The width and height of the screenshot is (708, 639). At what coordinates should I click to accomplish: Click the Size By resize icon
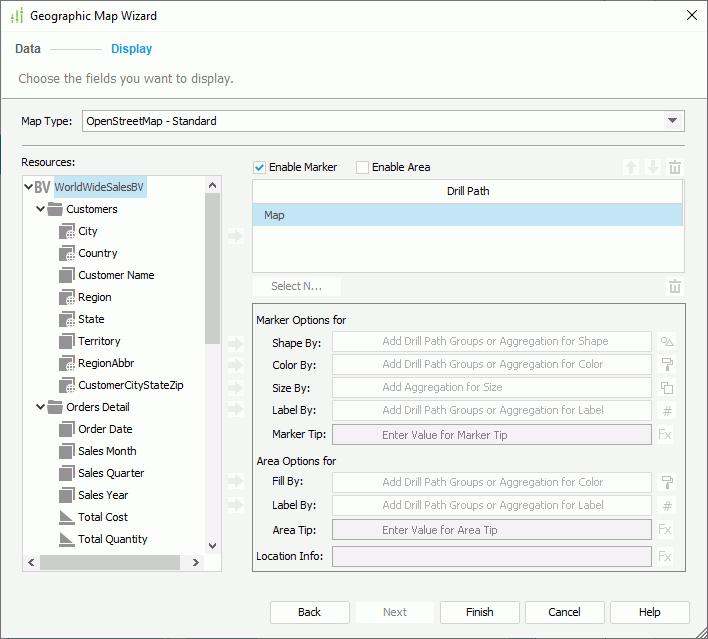coord(667,388)
